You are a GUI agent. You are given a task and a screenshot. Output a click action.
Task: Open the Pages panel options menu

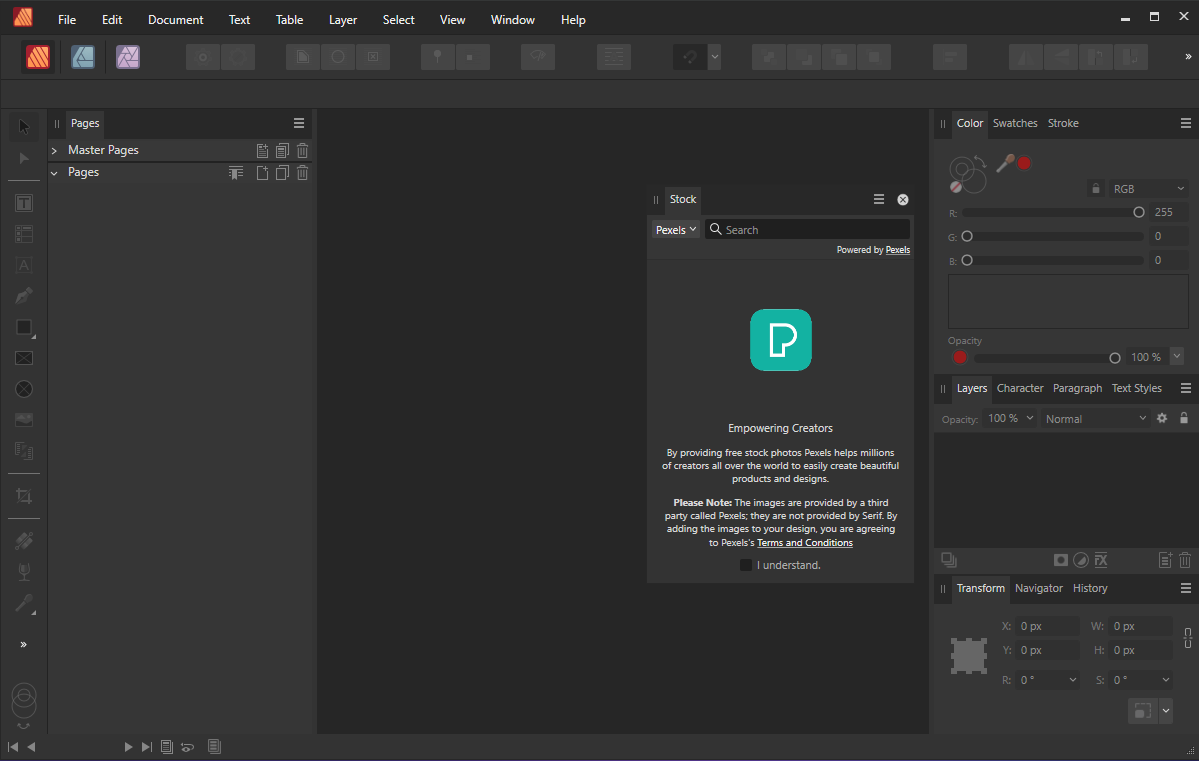click(x=299, y=123)
